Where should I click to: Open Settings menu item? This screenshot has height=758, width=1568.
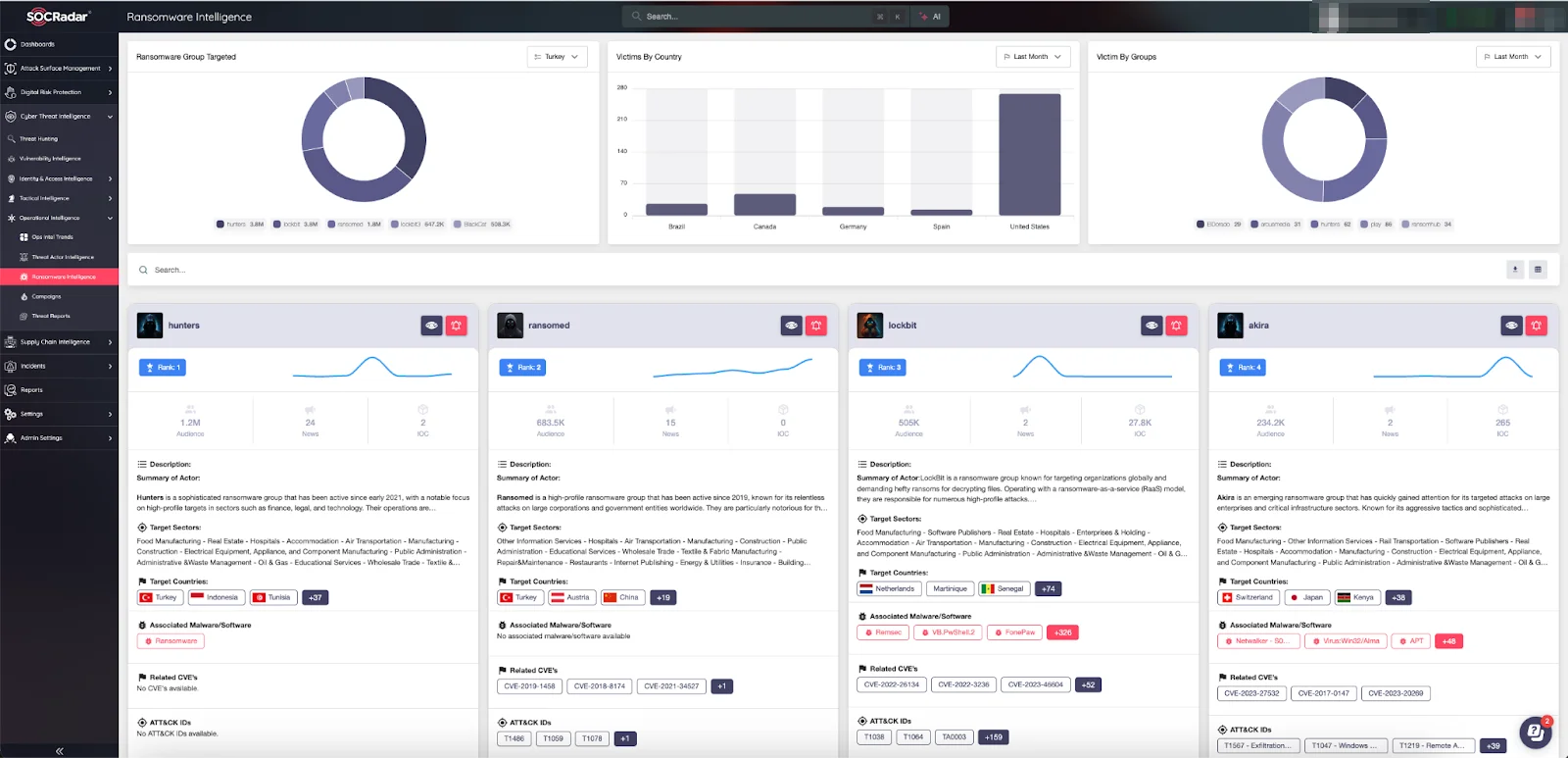(59, 414)
